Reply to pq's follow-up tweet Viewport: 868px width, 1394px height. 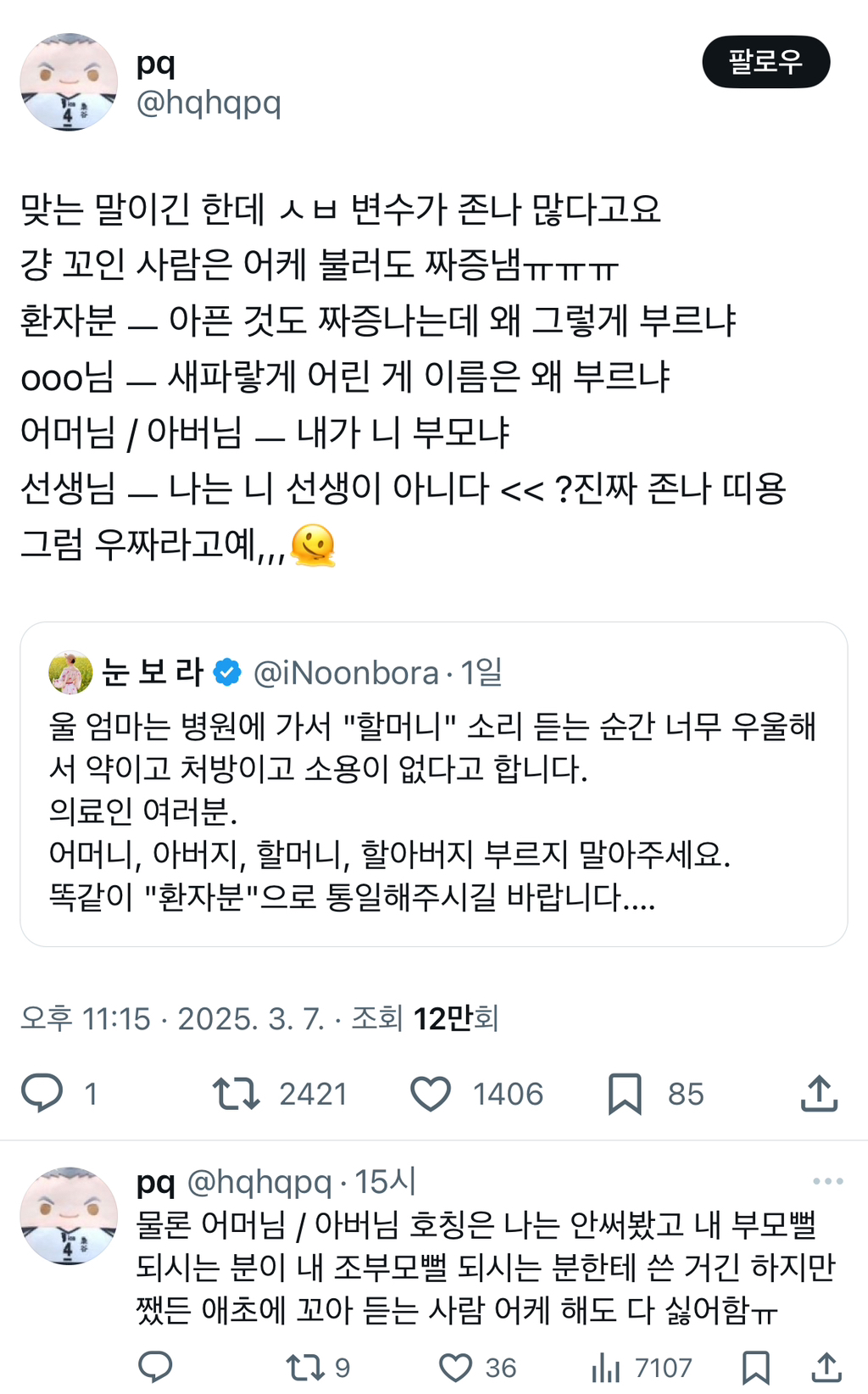click(155, 1367)
